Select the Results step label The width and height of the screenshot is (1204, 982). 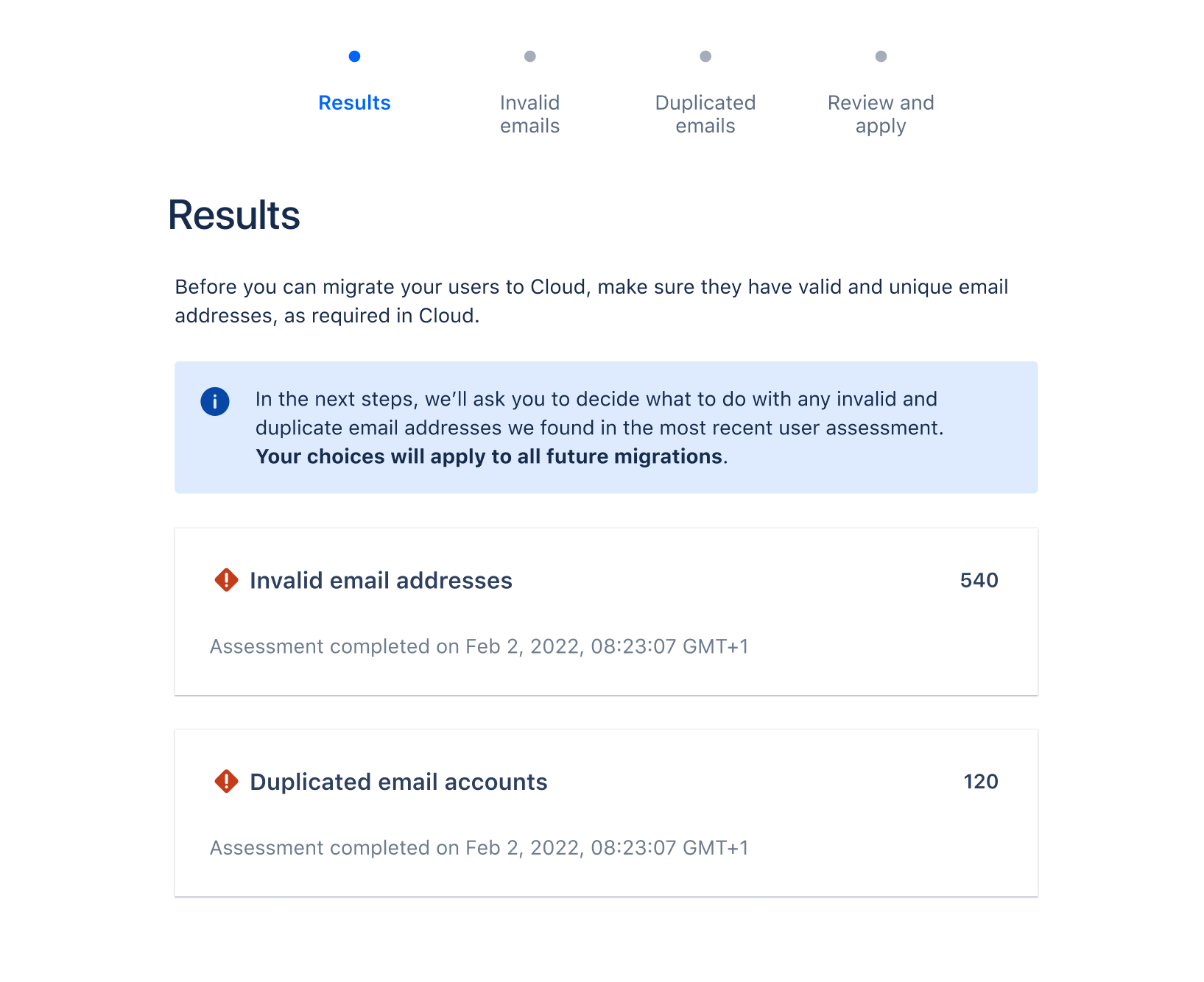[355, 103]
